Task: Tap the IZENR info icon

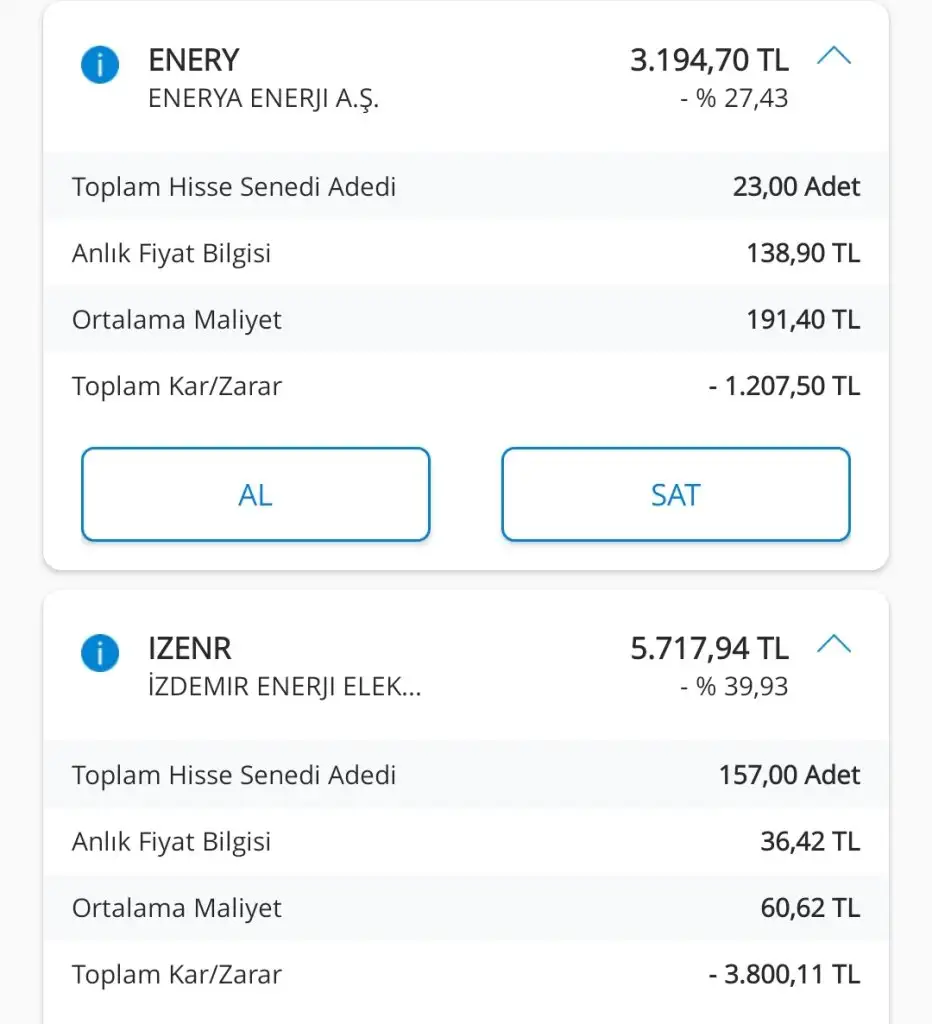Action: 99,654
